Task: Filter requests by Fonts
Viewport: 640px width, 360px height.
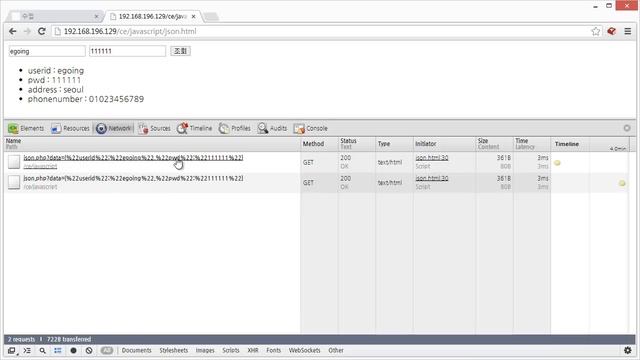Action: pos(273,350)
